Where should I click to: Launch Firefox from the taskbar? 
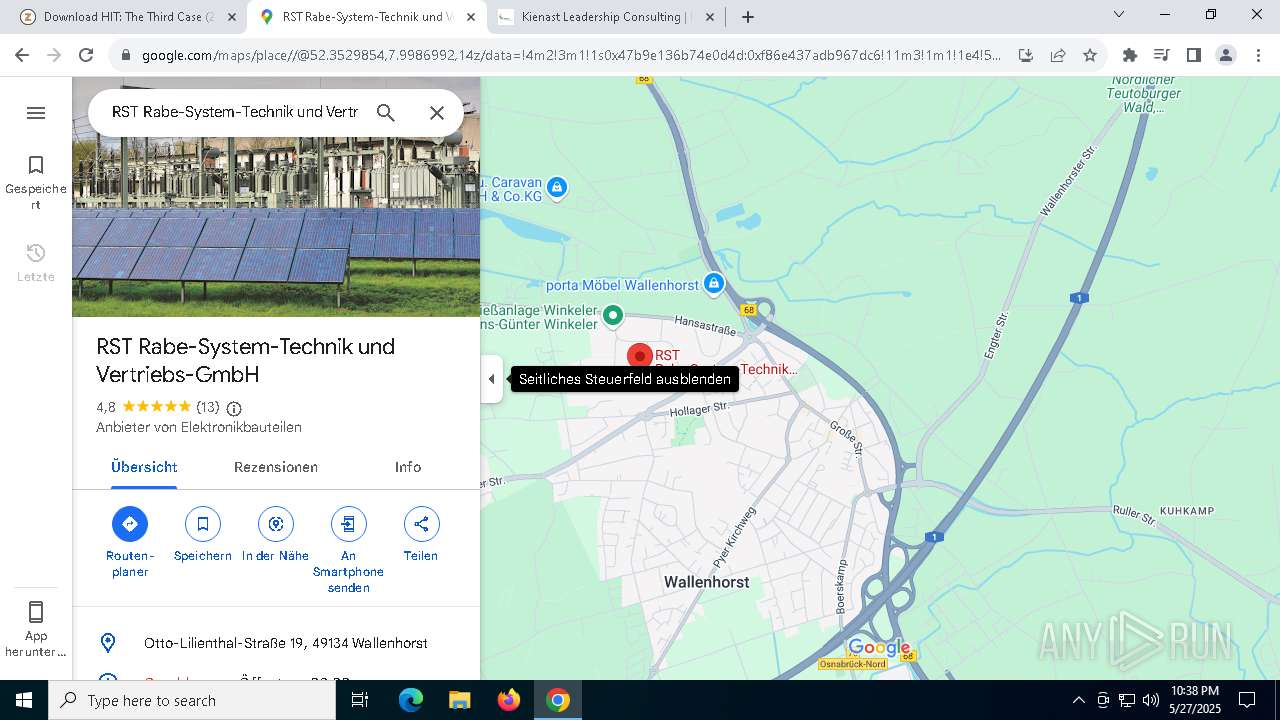click(509, 700)
